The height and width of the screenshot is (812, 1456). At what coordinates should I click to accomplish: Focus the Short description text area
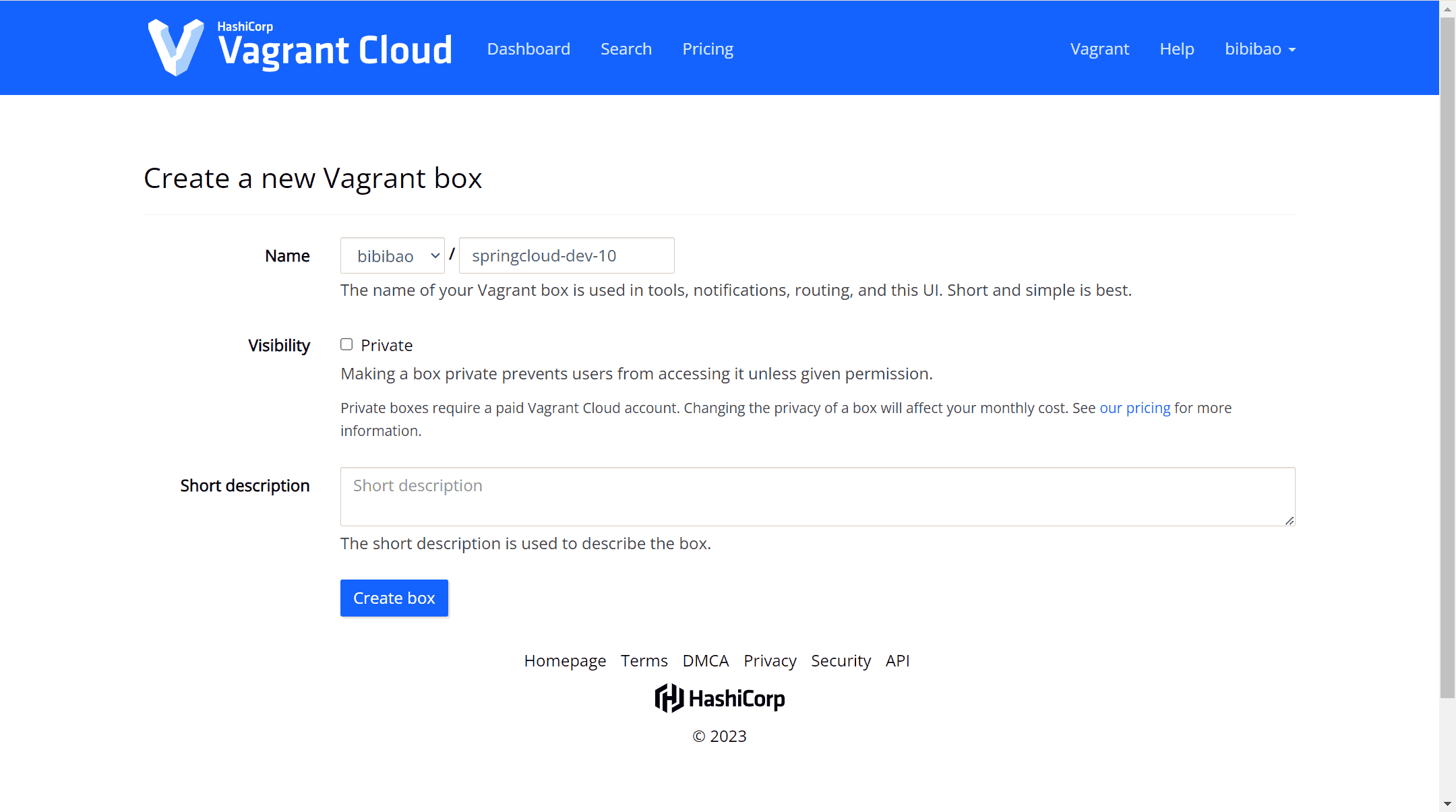(818, 497)
